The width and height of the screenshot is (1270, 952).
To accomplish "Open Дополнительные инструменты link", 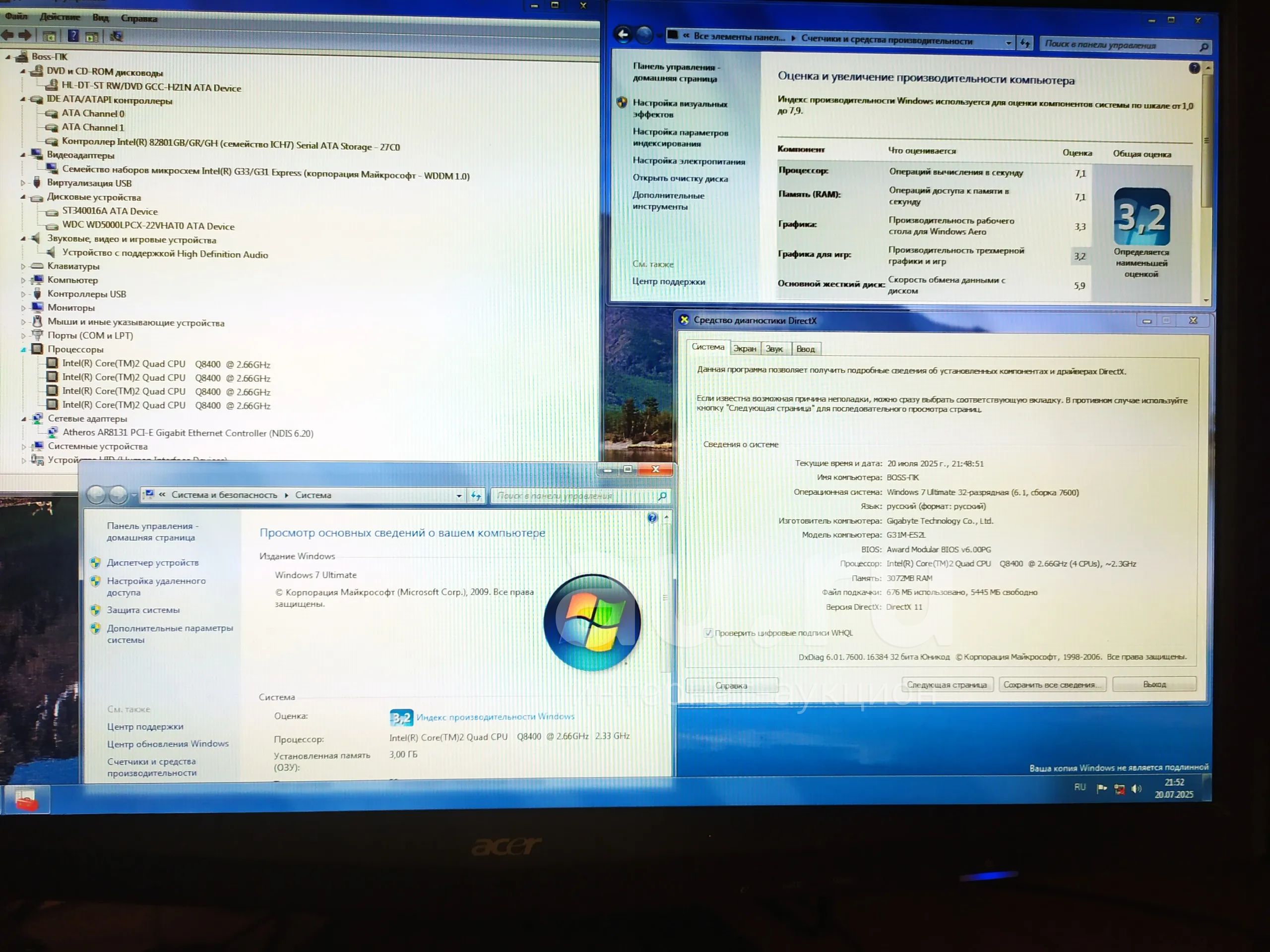I will (x=668, y=201).
